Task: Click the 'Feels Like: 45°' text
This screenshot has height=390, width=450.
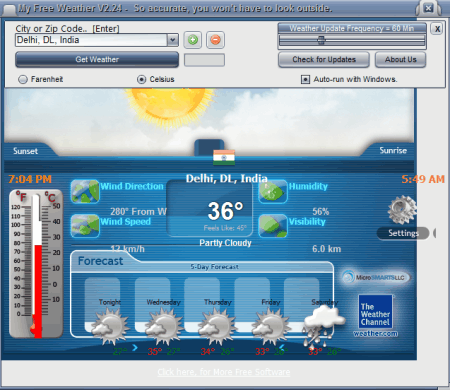Action: (x=225, y=228)
